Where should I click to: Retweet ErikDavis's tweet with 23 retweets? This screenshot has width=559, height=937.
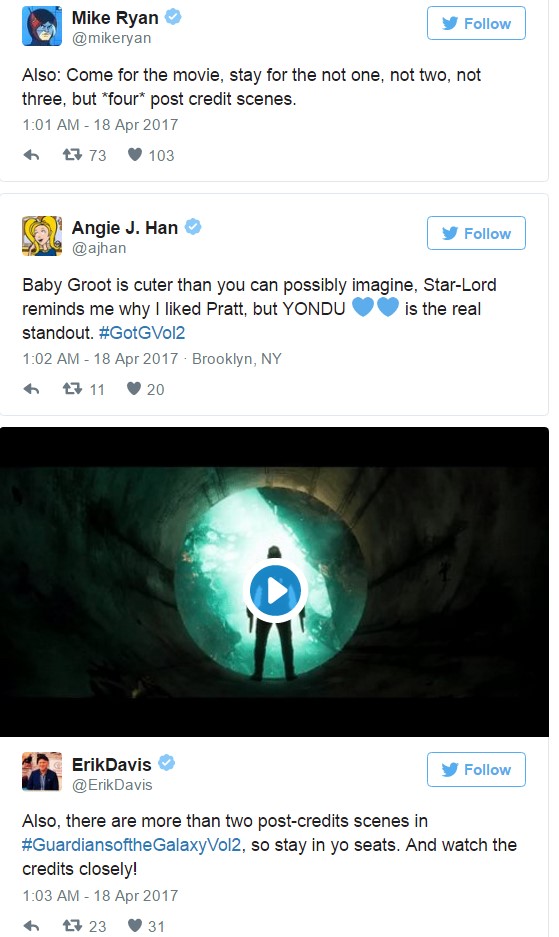pyautogui.click(x=72, y=926)
